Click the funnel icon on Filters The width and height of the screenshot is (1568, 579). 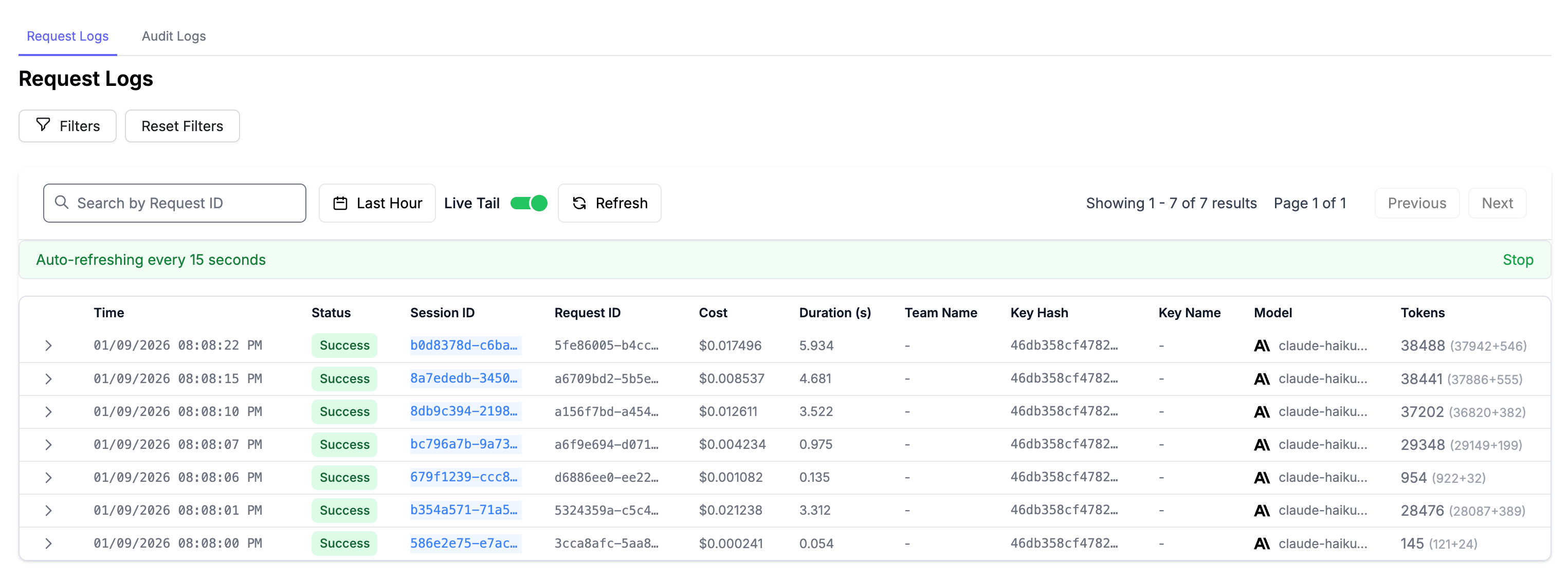click(43, 125)
